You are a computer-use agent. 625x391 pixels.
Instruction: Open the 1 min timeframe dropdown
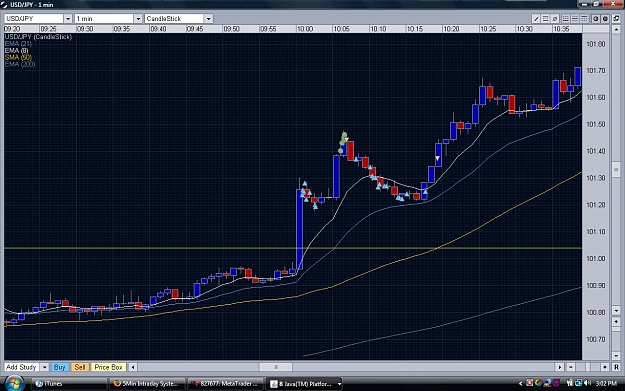pos(138,19)
